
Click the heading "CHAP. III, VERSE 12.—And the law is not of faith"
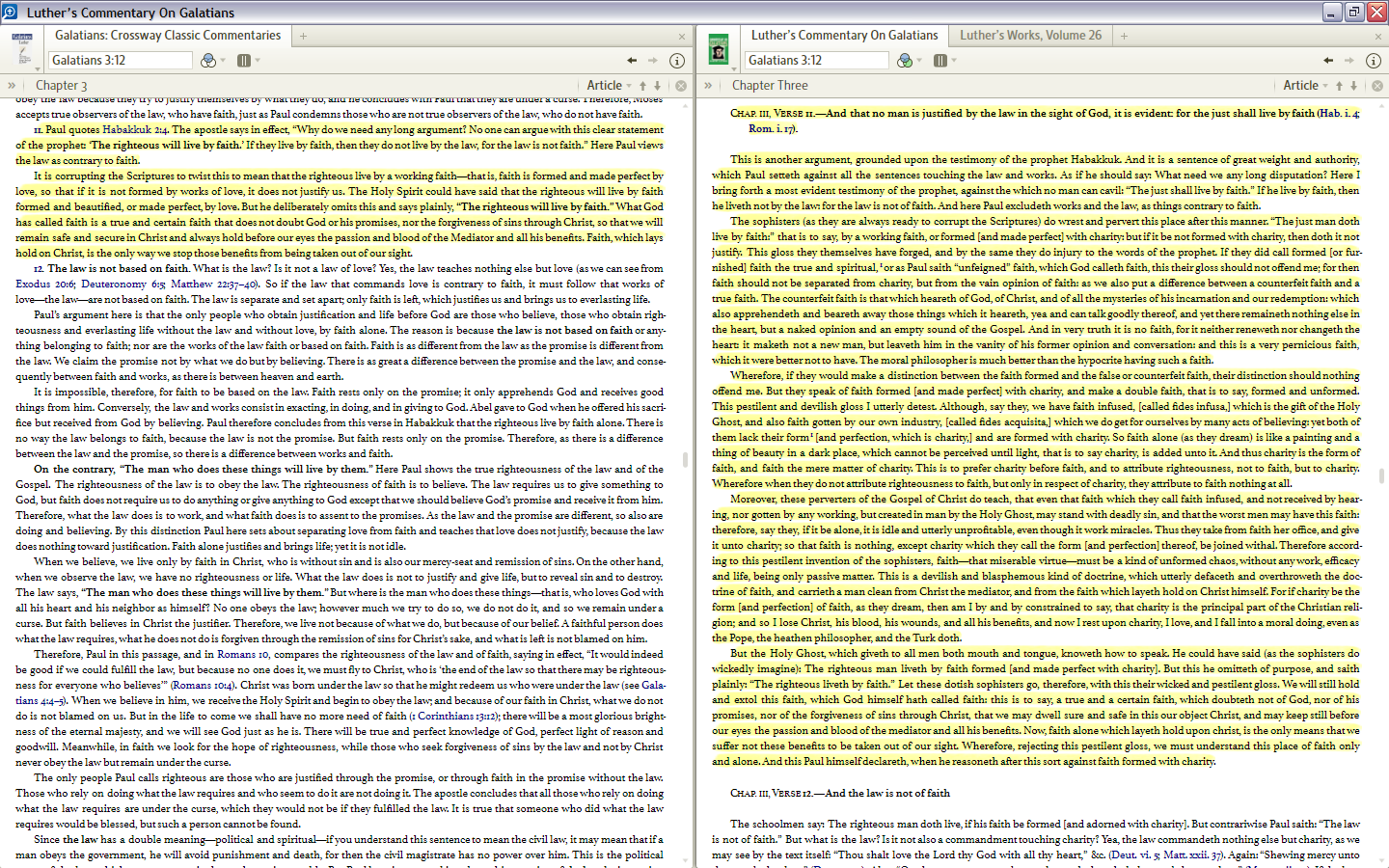(840, 793)
